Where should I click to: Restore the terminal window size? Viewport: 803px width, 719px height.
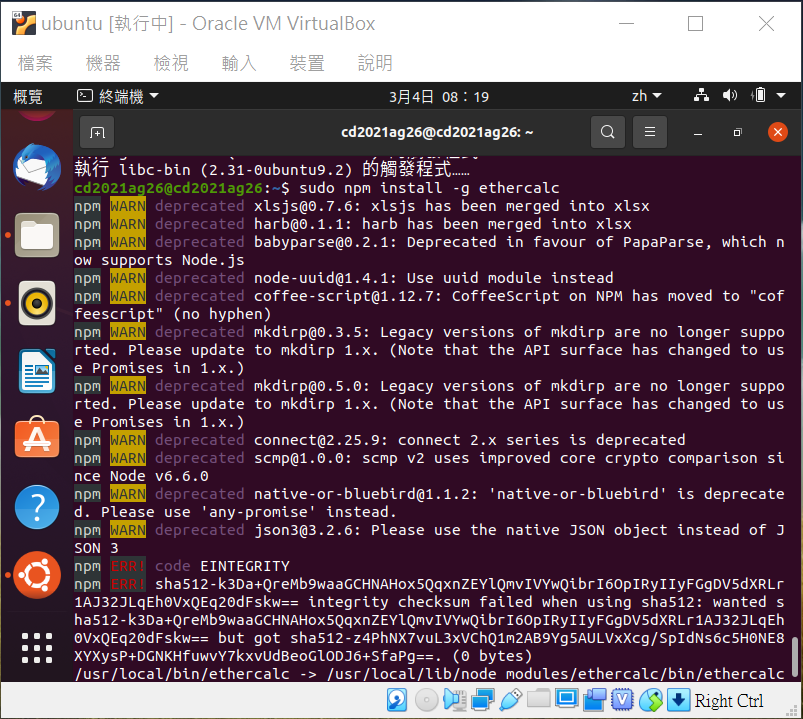click(x=737, y=133)
